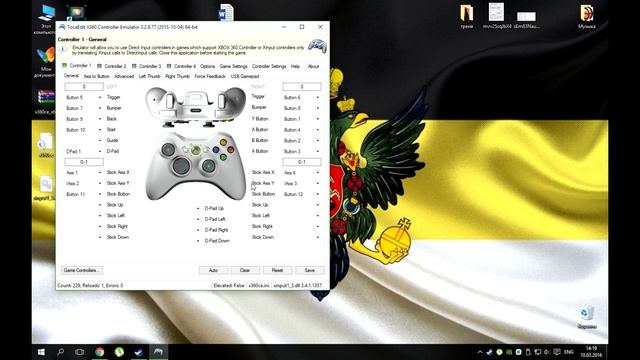
Task: Click the gamepad icon in the x360ce title bar
Action: pyautogui.click(x=62, y=27)
